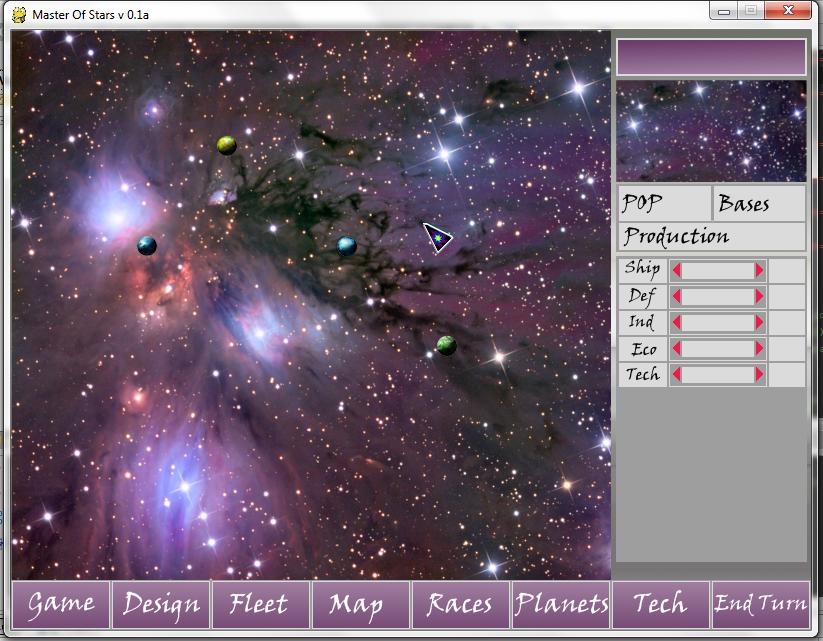Open the Planets list

point(560,604)
